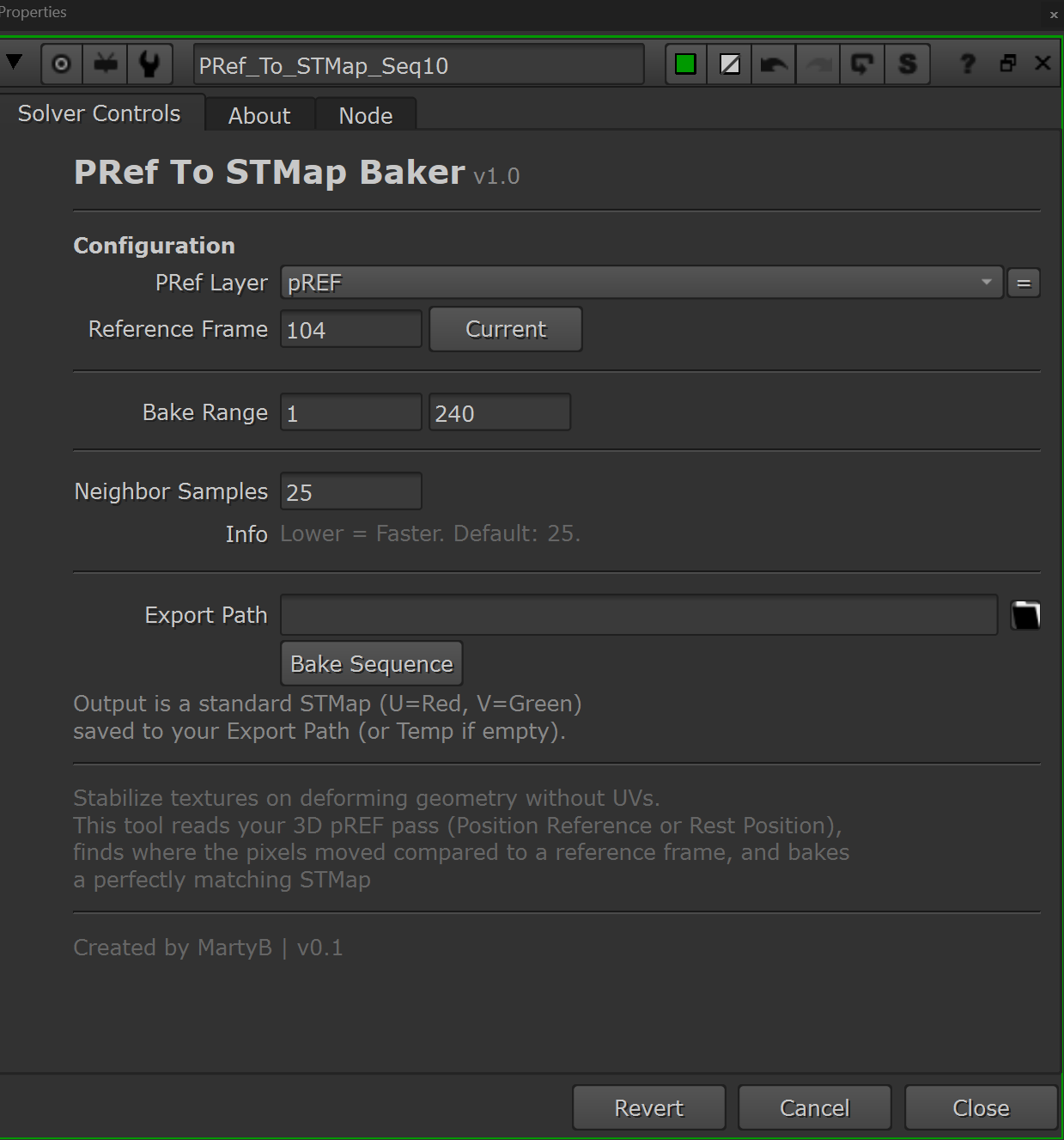Click into the Neighbor Samples field

click(x=350, y=492)
